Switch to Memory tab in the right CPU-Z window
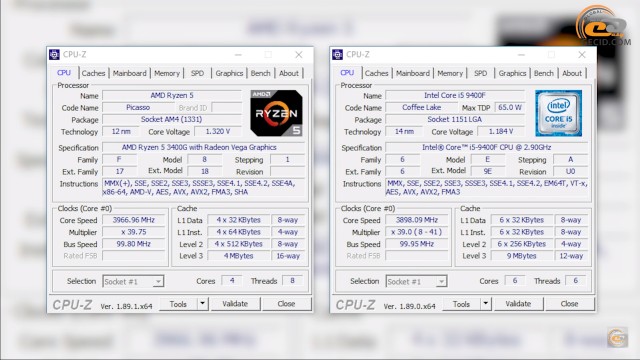Screen dimensions: 640x360 click(450, 73)
